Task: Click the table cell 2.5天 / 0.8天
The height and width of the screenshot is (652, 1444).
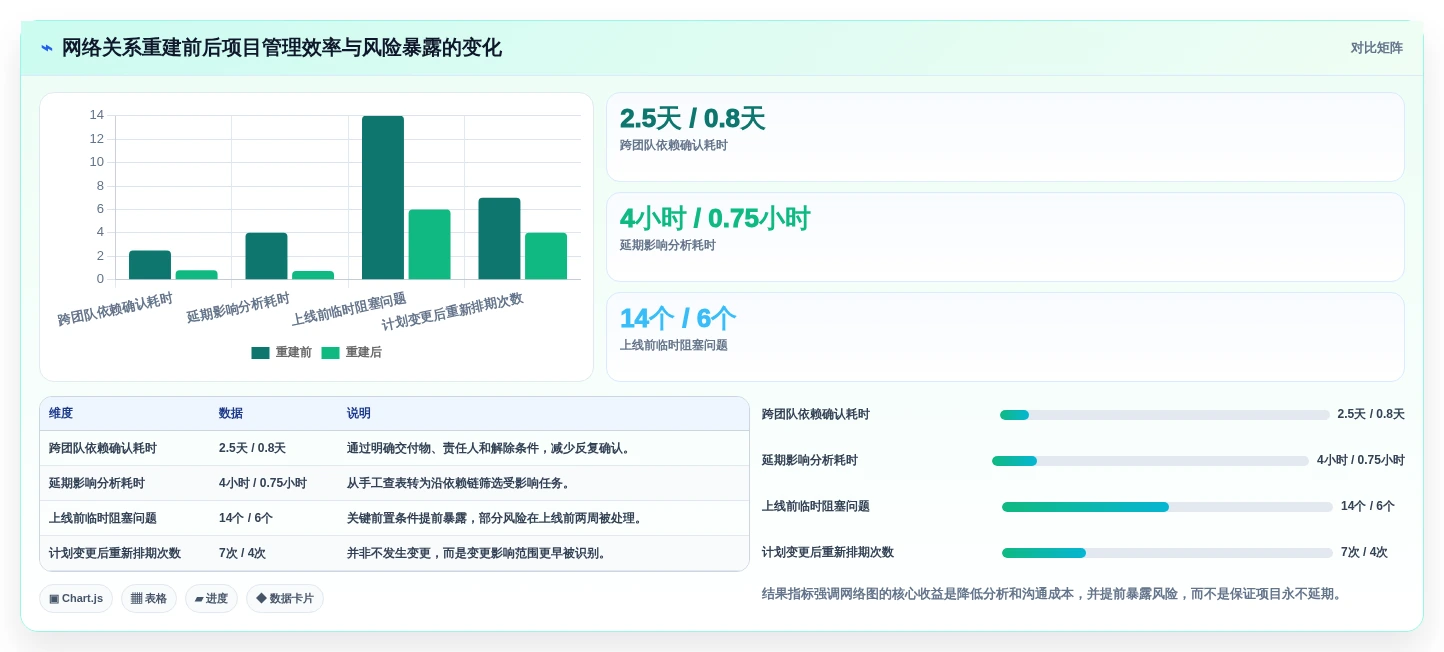Action: point(252,449)
